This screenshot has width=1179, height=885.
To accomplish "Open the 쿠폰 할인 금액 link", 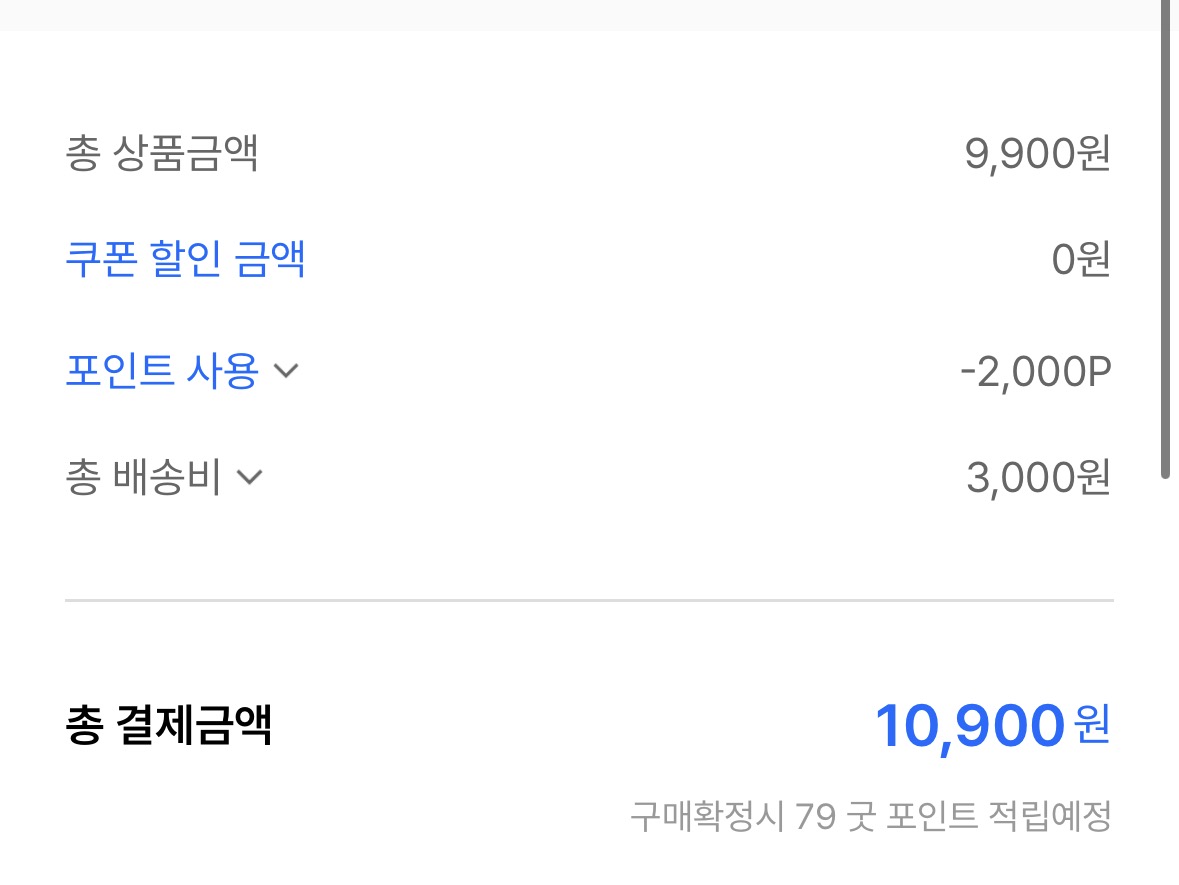I will [185, 260].
